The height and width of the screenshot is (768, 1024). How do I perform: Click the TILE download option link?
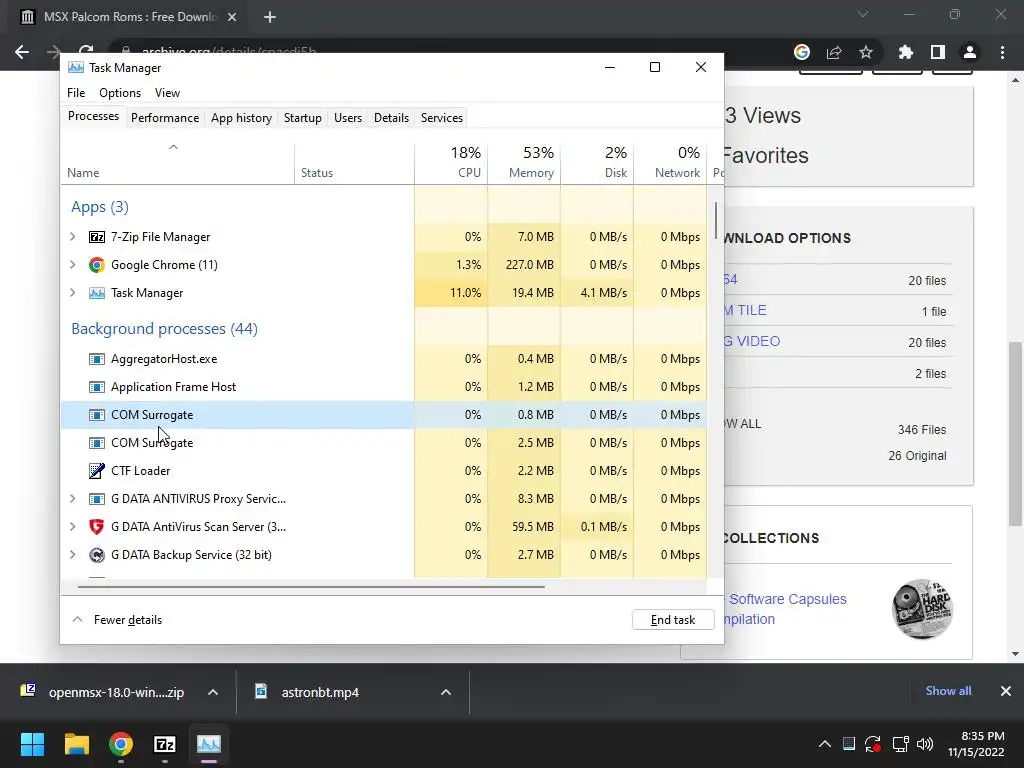[744, 310]
